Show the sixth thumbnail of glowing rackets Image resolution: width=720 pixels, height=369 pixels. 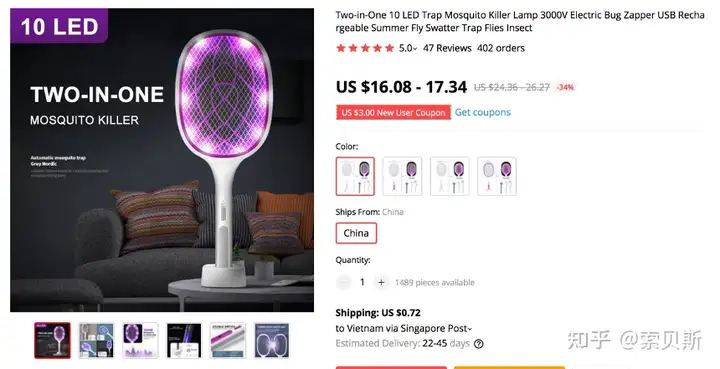tap(272, 340)
